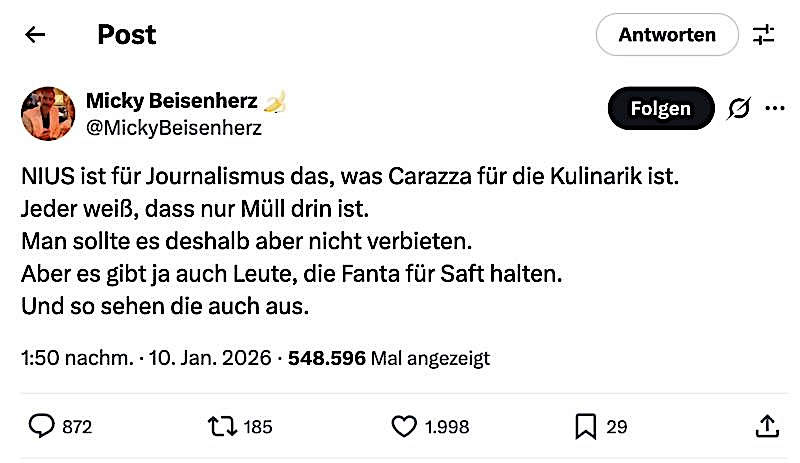Open Micky Beisenherz's profile picture
The image size is (800, 463).
(x=48, y=113)
